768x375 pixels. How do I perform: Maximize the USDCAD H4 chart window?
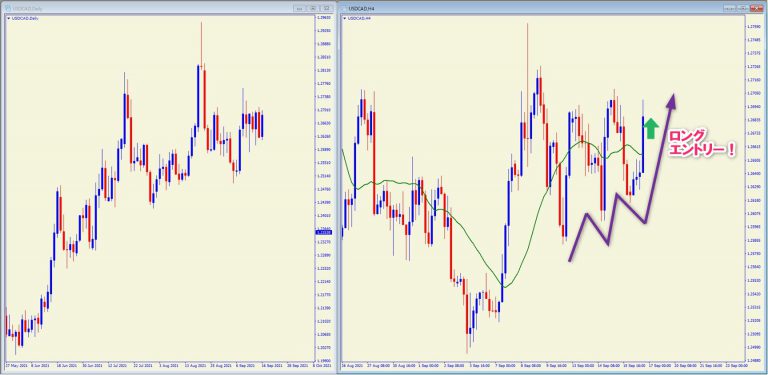743,8
